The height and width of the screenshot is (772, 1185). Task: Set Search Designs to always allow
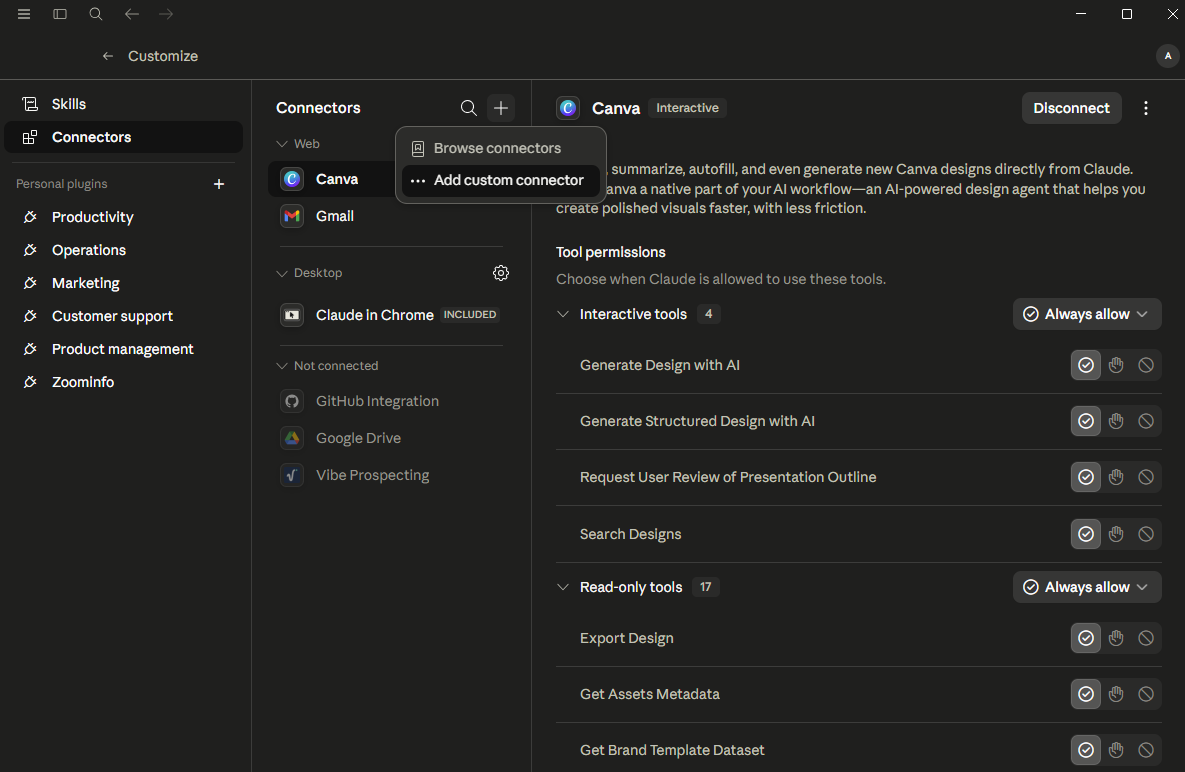click(x=1086, y=535)
